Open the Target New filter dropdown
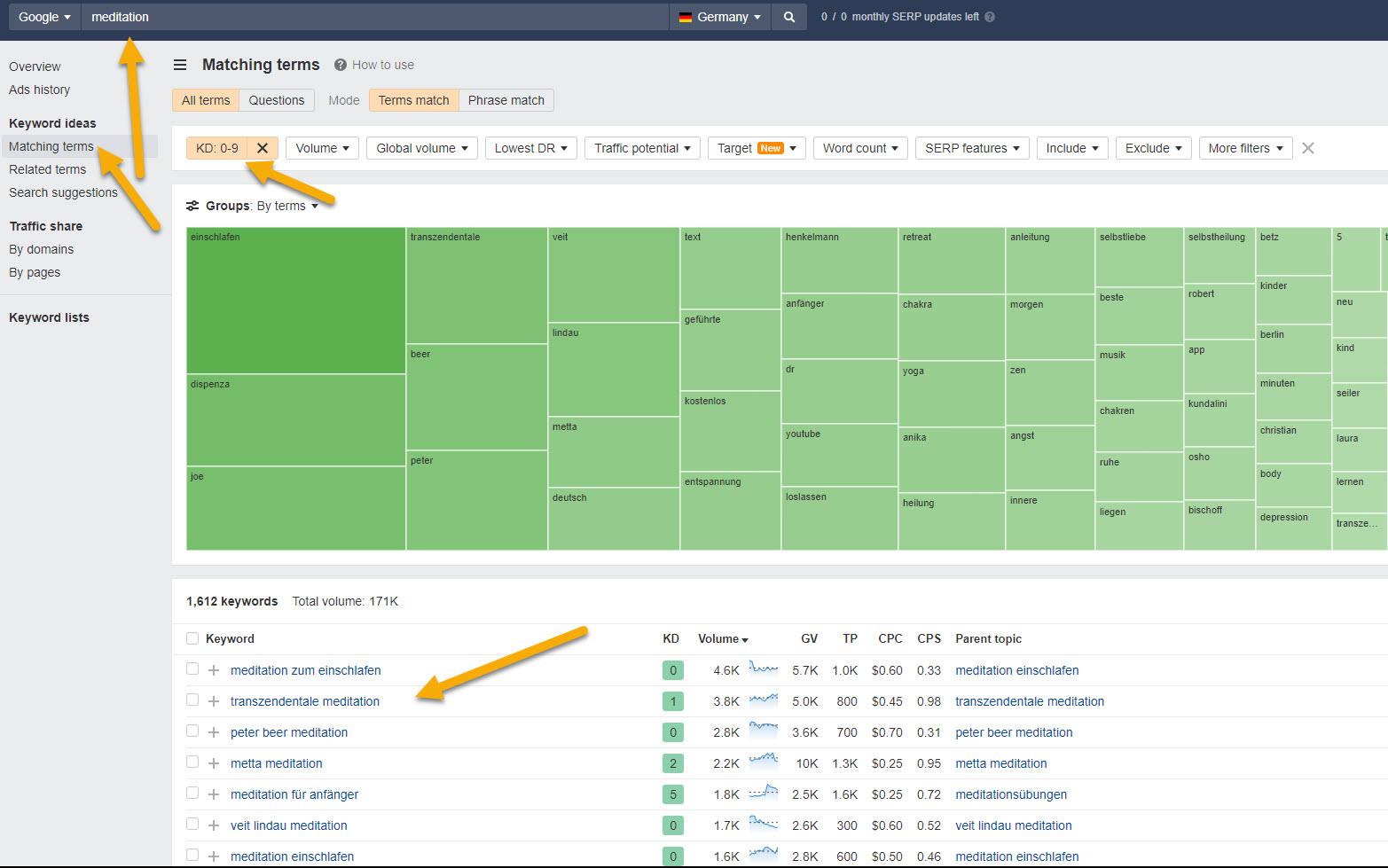 757,148
